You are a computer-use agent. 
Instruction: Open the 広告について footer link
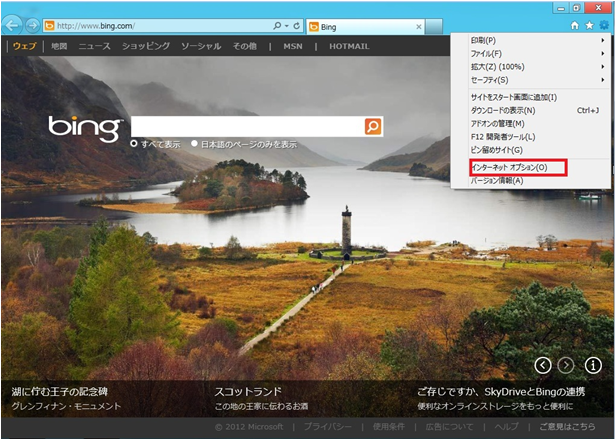point(449,427)
